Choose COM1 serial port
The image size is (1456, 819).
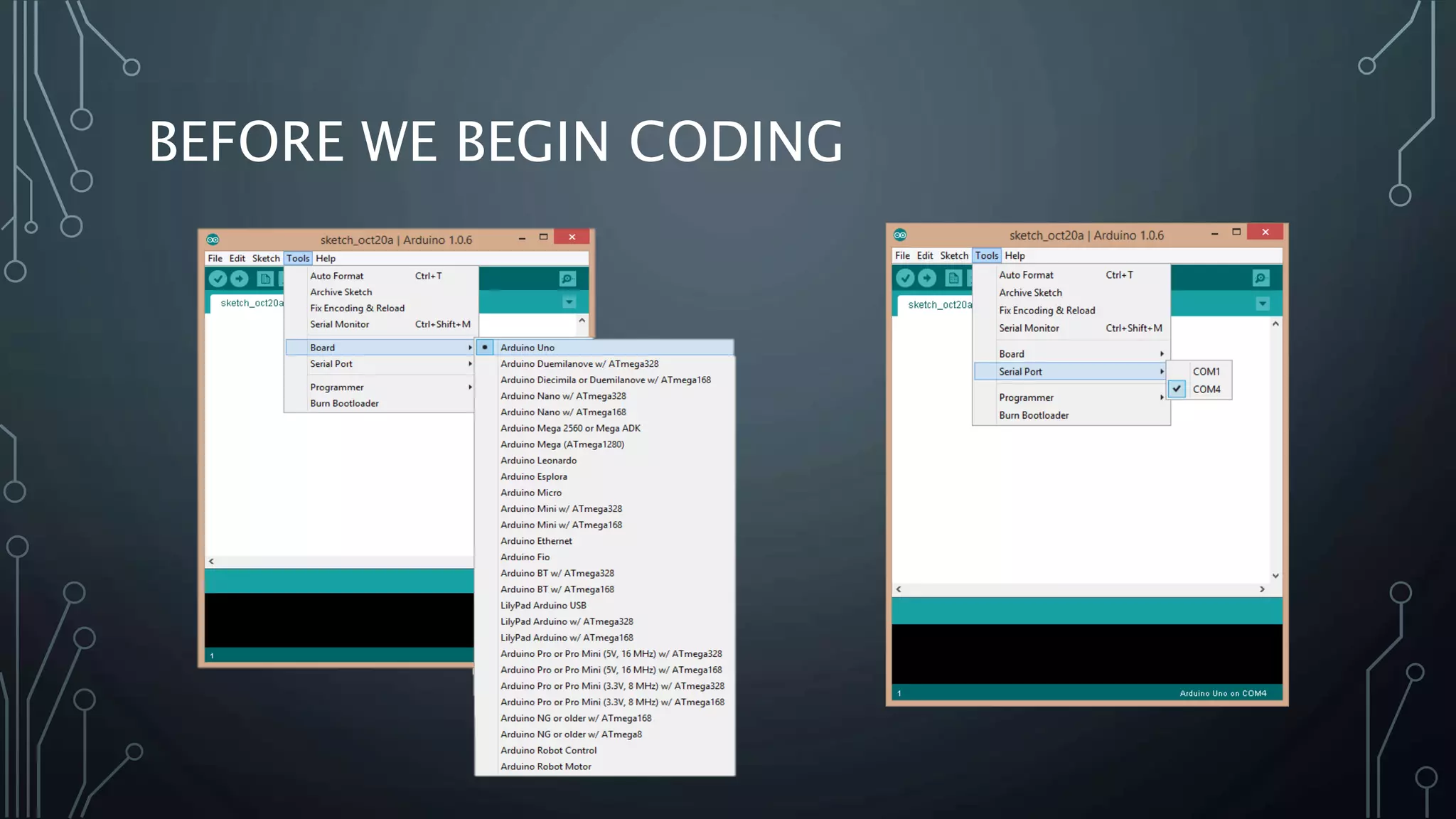click(1200, 371)
